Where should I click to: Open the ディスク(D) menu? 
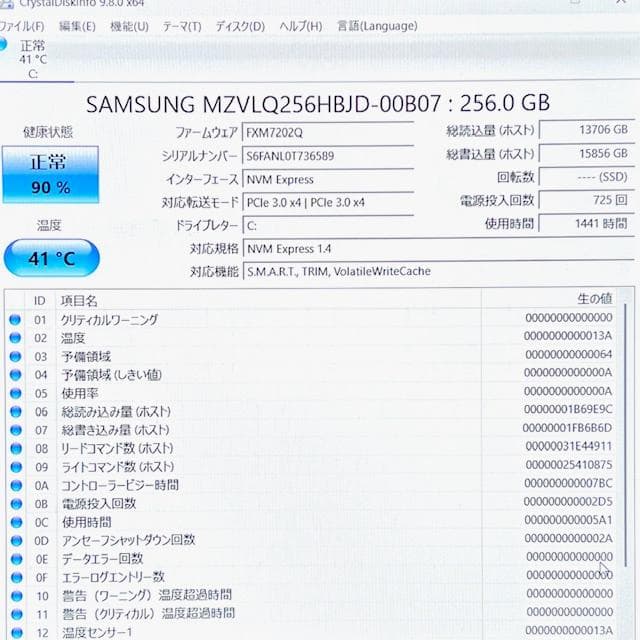[x=240, y=27]
